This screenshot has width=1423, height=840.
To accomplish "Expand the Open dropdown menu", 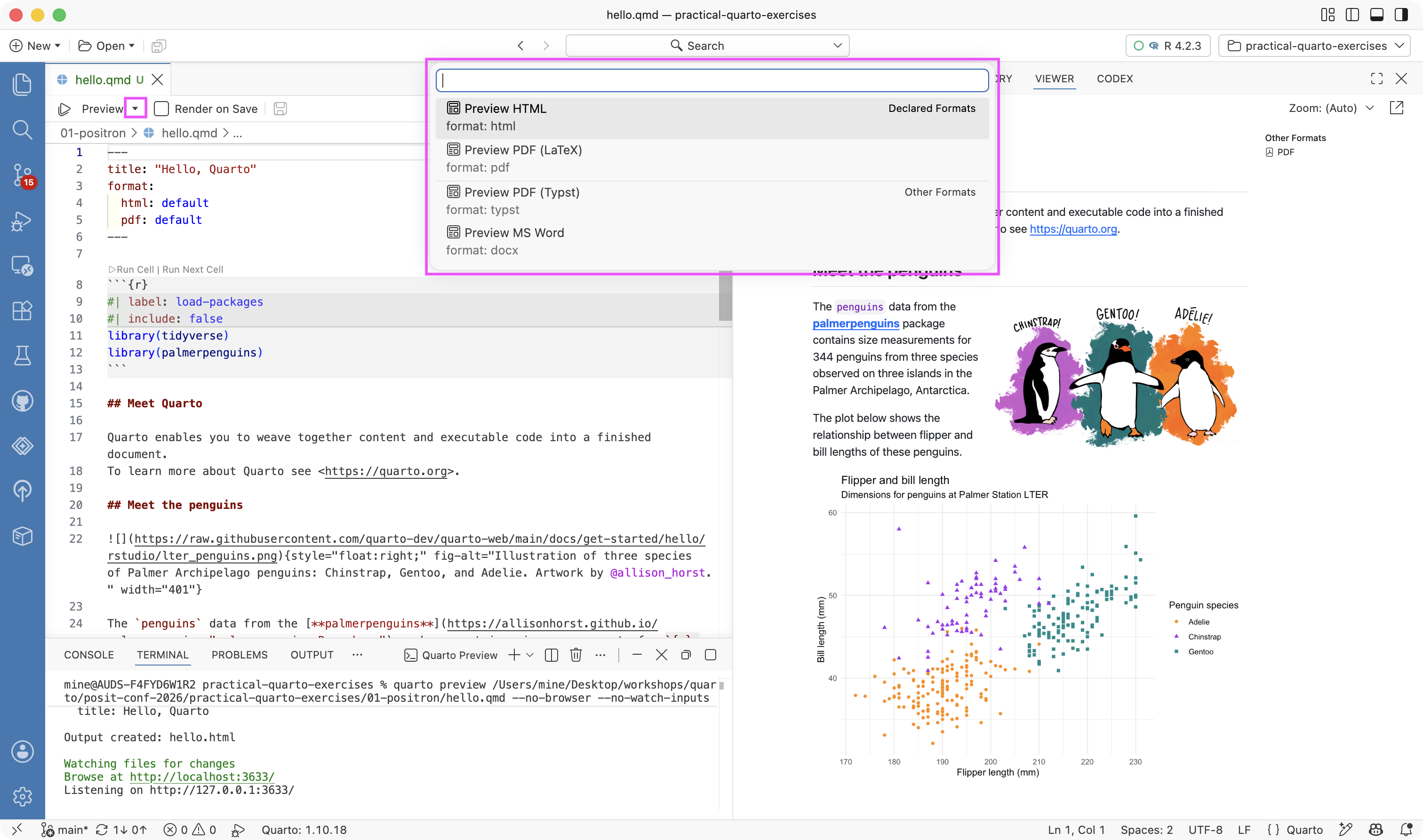I will 132,46.
